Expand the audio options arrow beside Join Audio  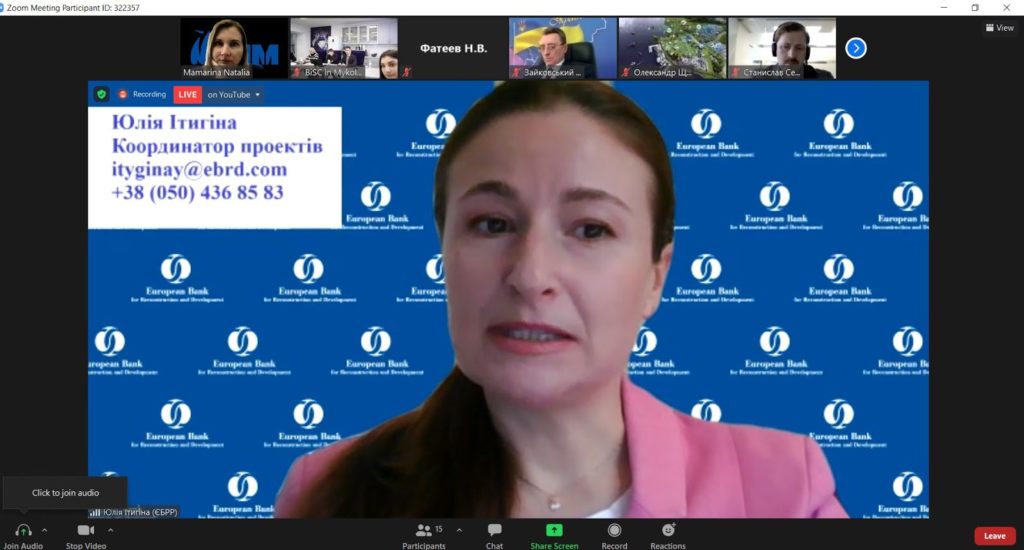point(45,530)
